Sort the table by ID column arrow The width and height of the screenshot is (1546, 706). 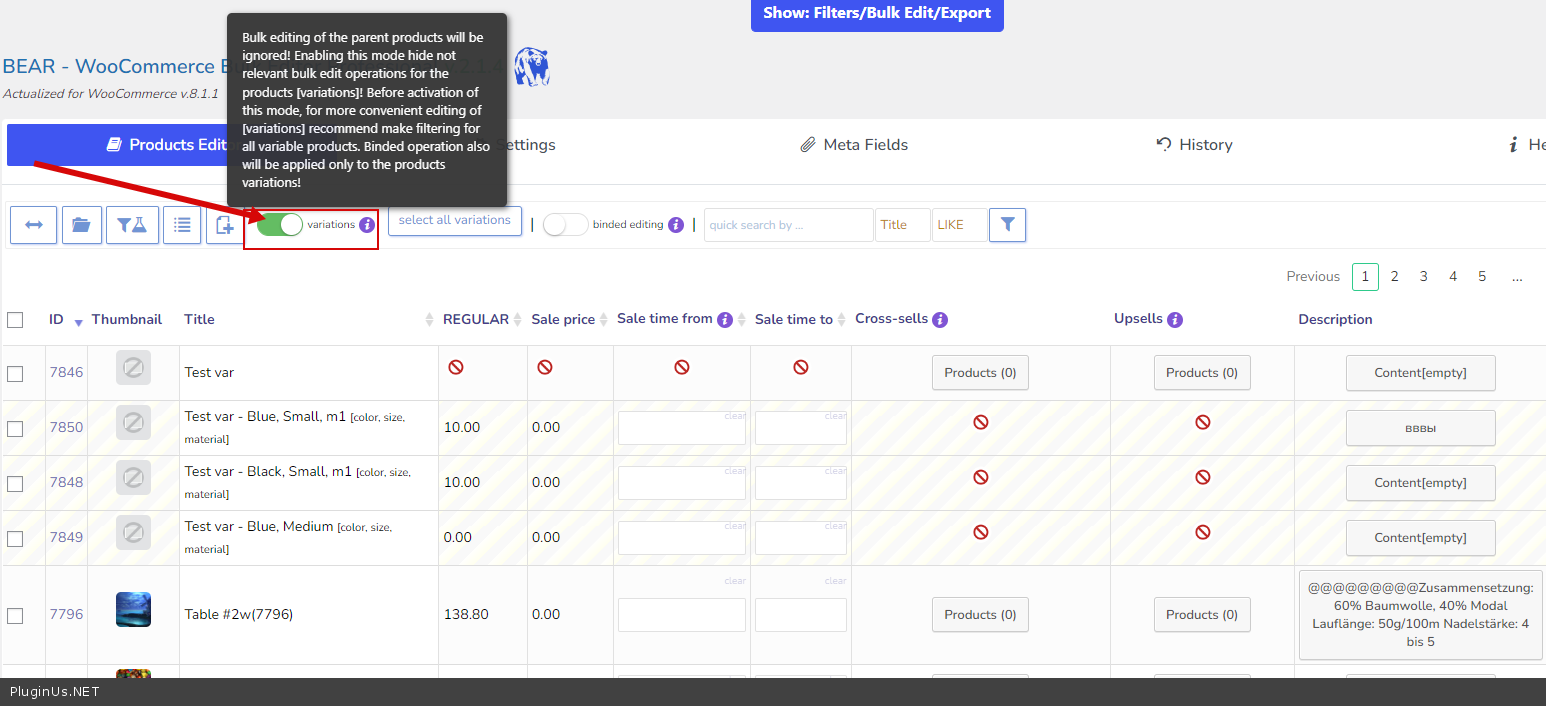click(78, 322)
